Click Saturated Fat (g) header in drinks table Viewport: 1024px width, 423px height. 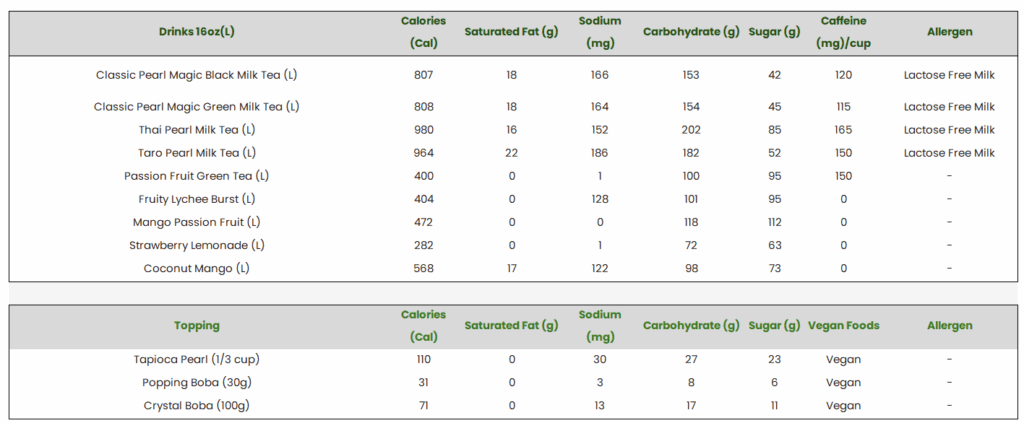tap(511, 32)
